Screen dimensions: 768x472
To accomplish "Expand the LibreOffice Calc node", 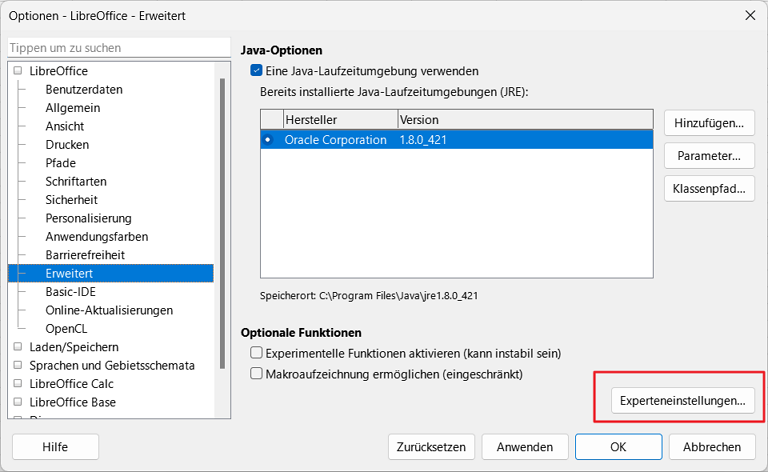I will click(x=18, y=383).
